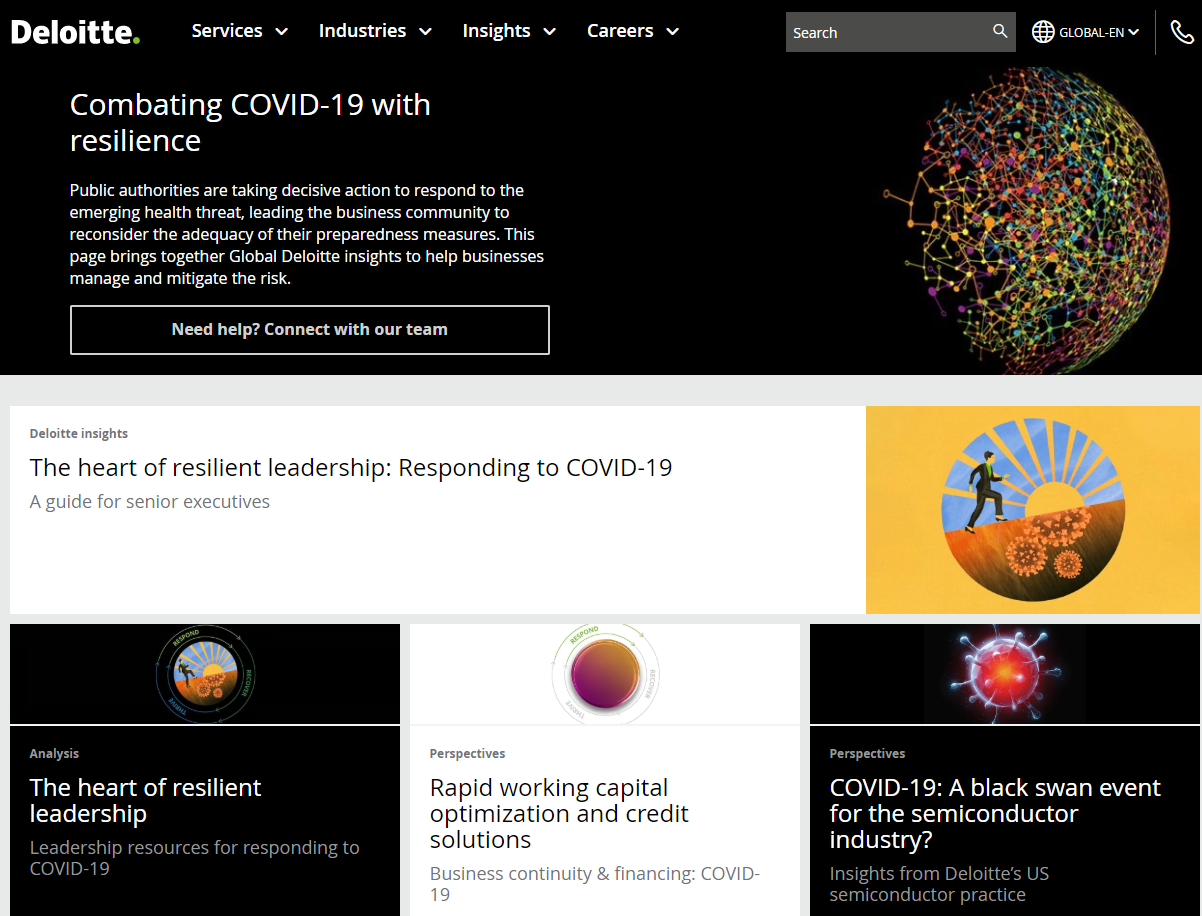The width and height of the screenshot is (1202, 916).
Task: Click the 'Analysis' category label
Action: [54, 753]
